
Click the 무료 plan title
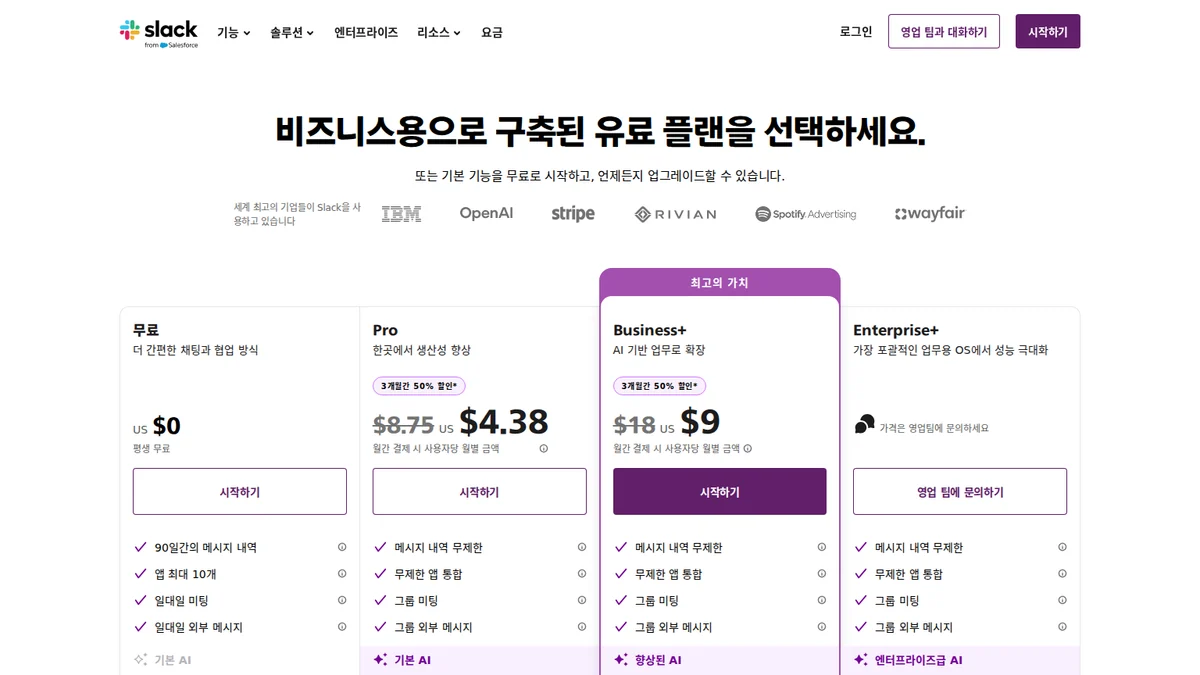point(146,330)
